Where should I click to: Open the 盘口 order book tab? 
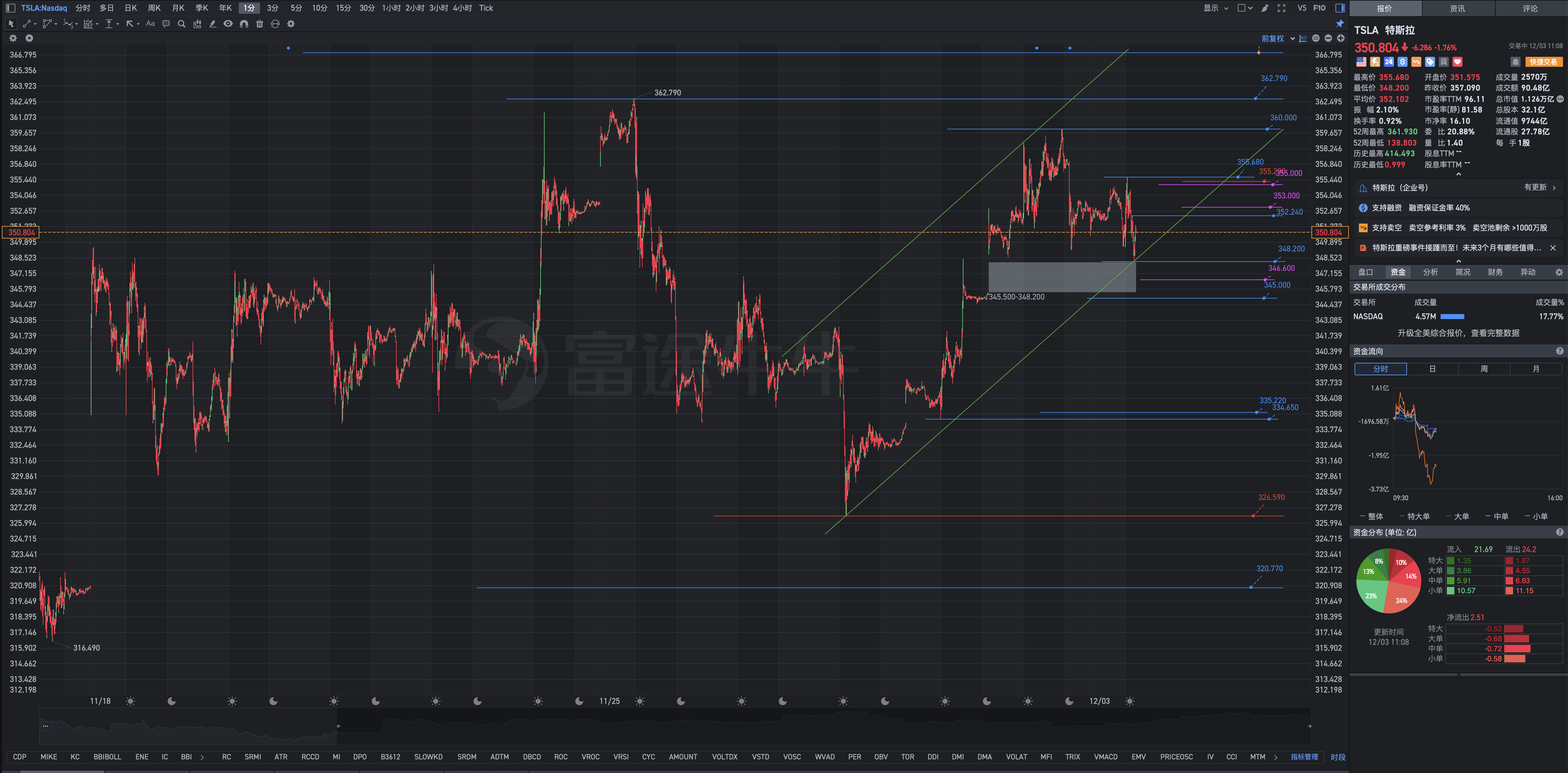click(1365, 272)
